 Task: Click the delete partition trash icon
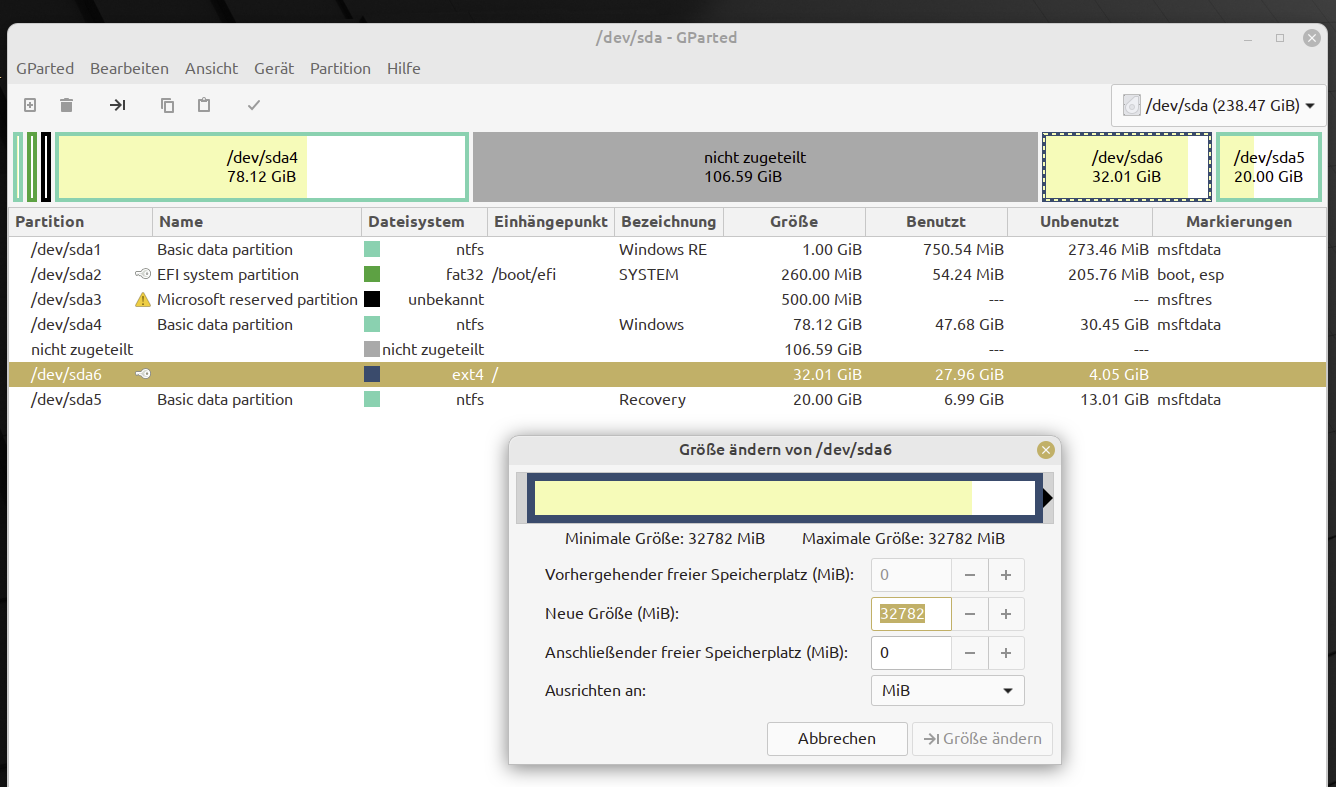66,105
